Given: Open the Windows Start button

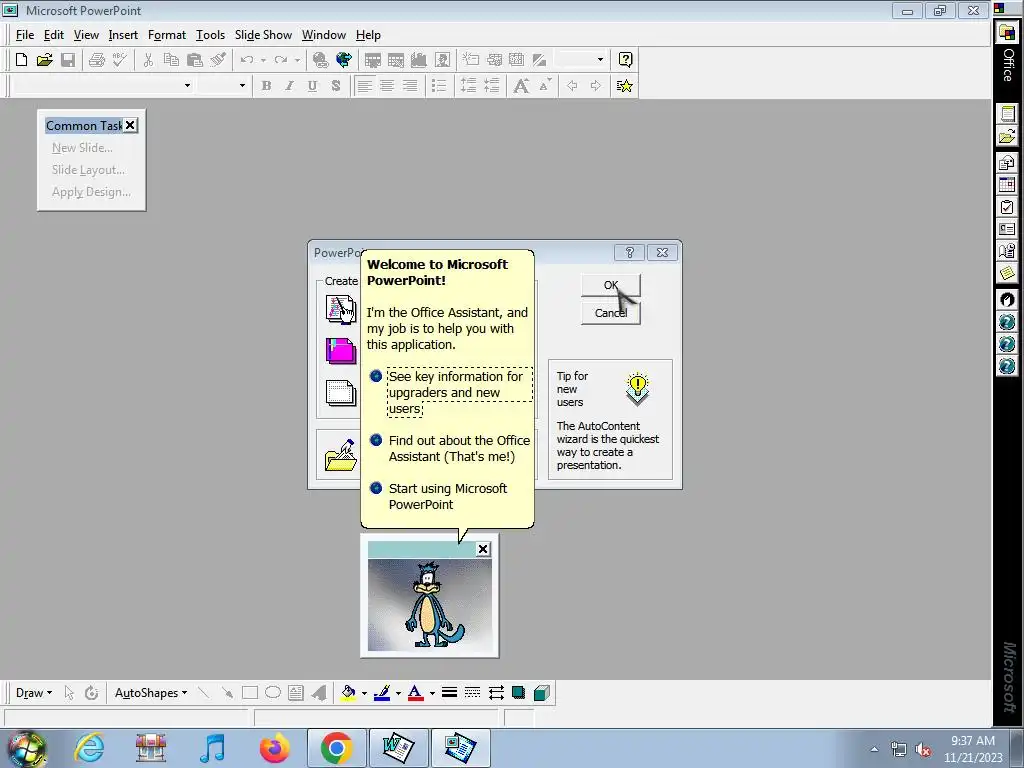Looking at the screenshot, I should 26,749.
